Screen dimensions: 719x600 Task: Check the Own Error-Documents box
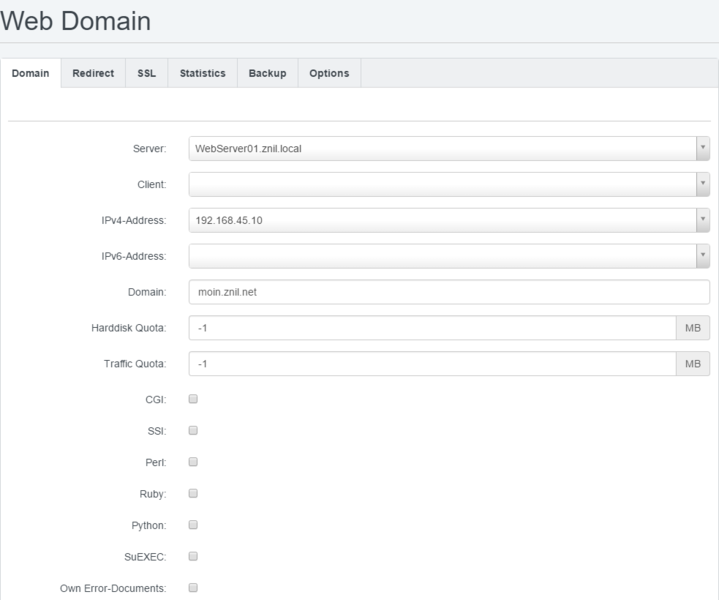pos(194,587)
